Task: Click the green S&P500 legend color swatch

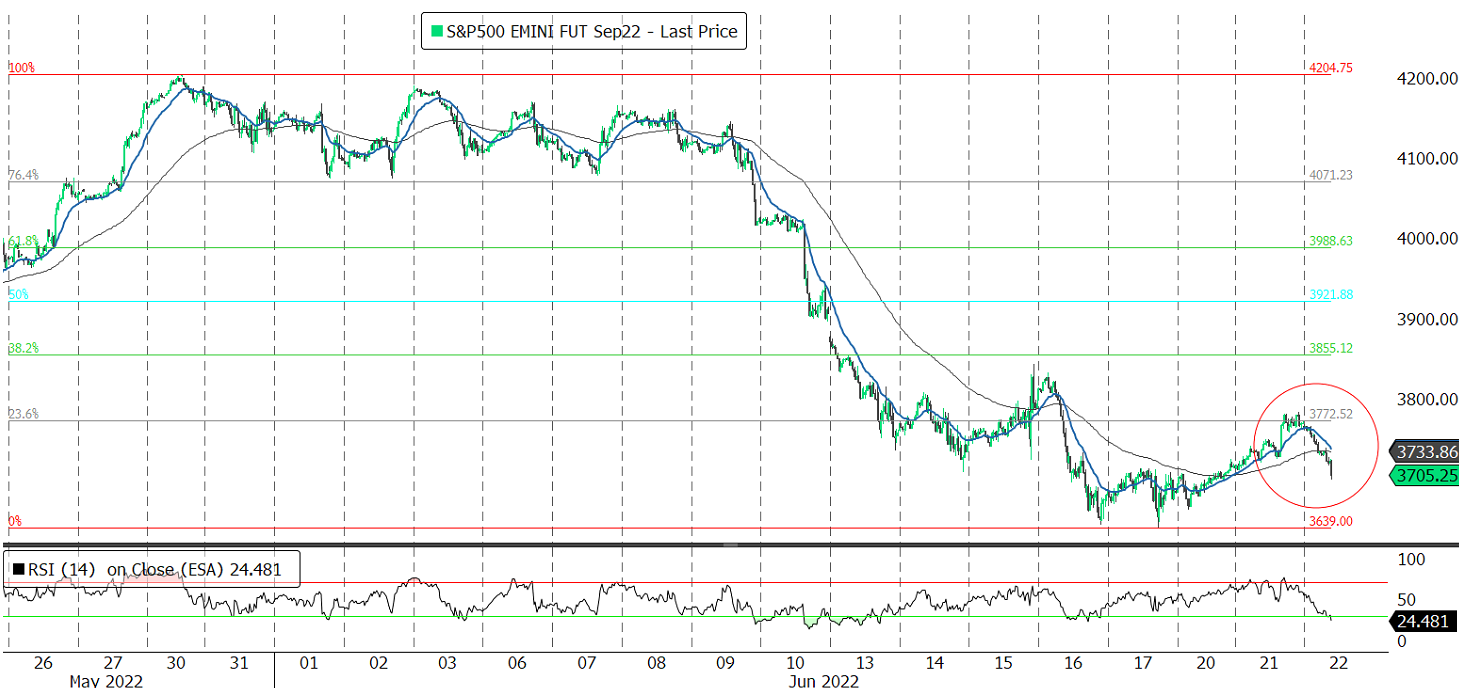Action: coord(435,32)
